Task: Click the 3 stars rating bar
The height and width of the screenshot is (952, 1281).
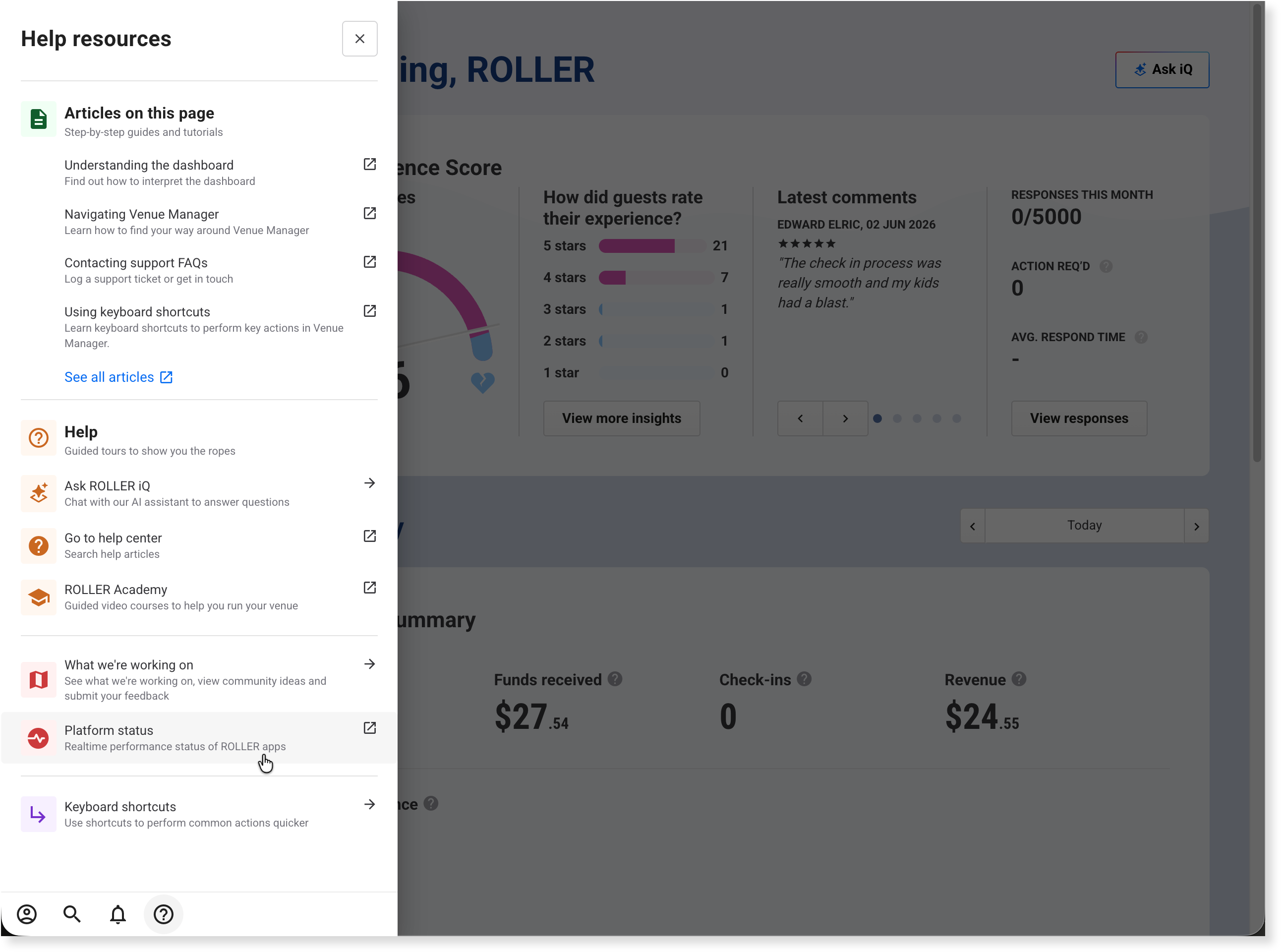Action: [x=656, y=309]
